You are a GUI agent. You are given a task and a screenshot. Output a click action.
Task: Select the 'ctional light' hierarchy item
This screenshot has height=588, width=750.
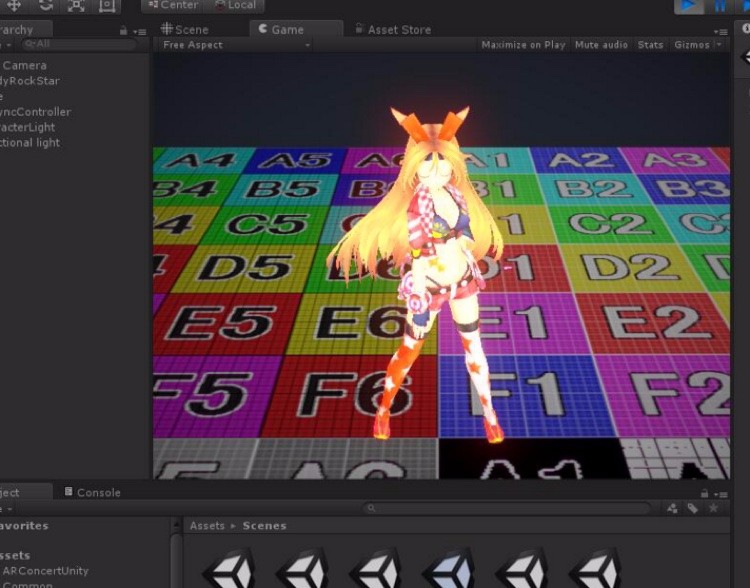[30, 143]
